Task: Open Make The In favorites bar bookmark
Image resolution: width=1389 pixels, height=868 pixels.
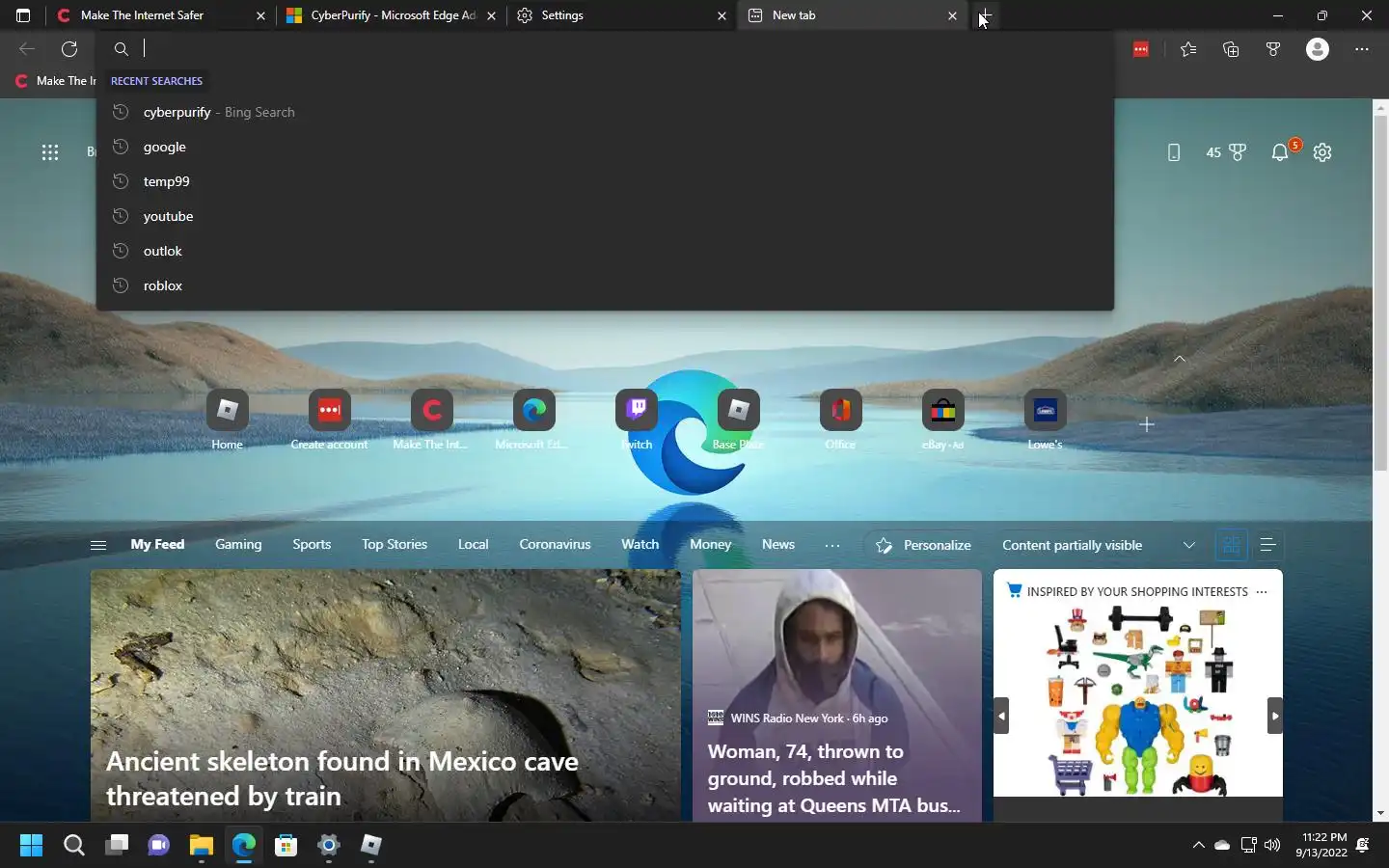Action: pyautogui.click(x=56, y=81)
